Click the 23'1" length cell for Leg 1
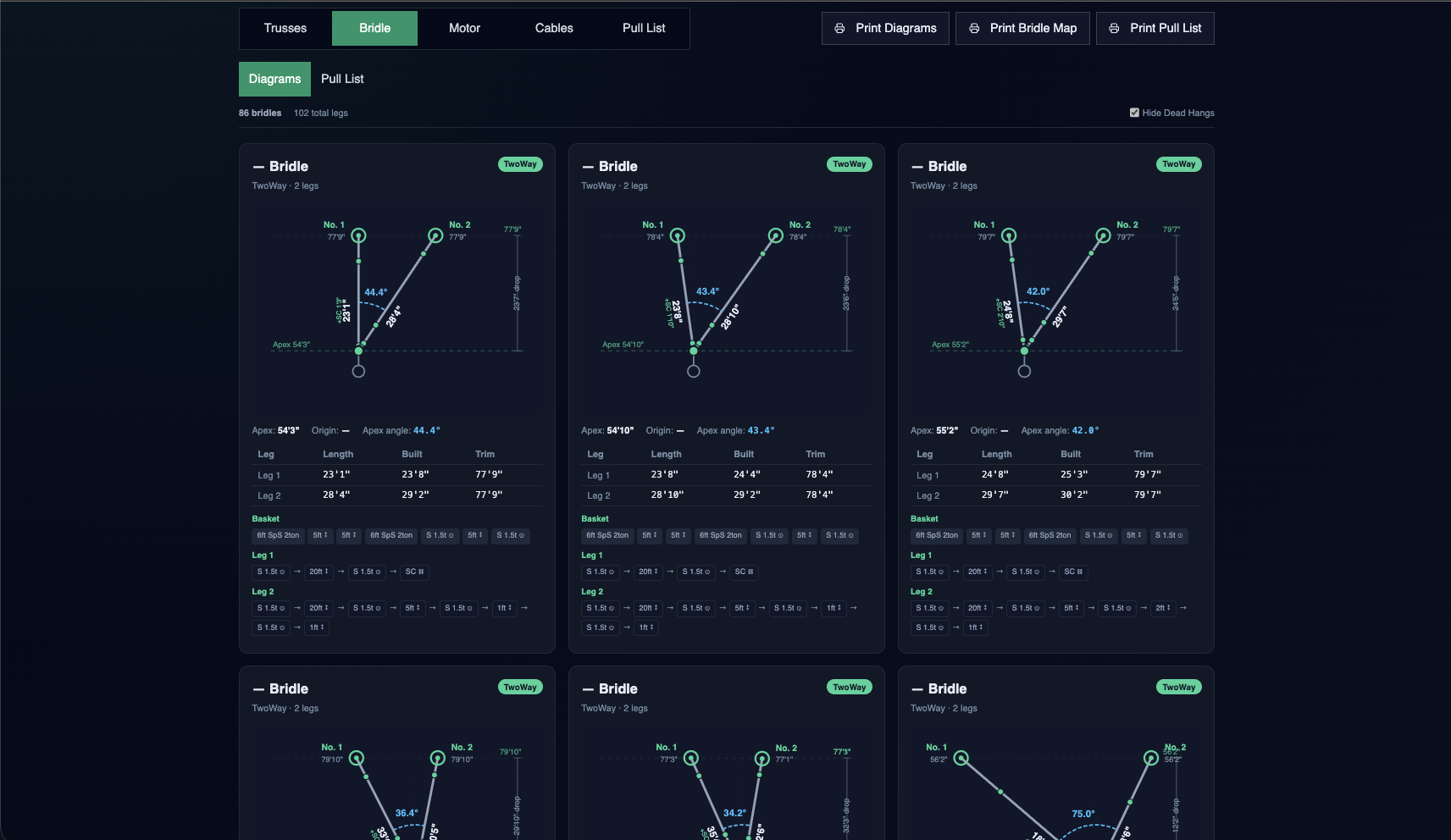Viewport: 1451px width, 840px height. [336, 474]
